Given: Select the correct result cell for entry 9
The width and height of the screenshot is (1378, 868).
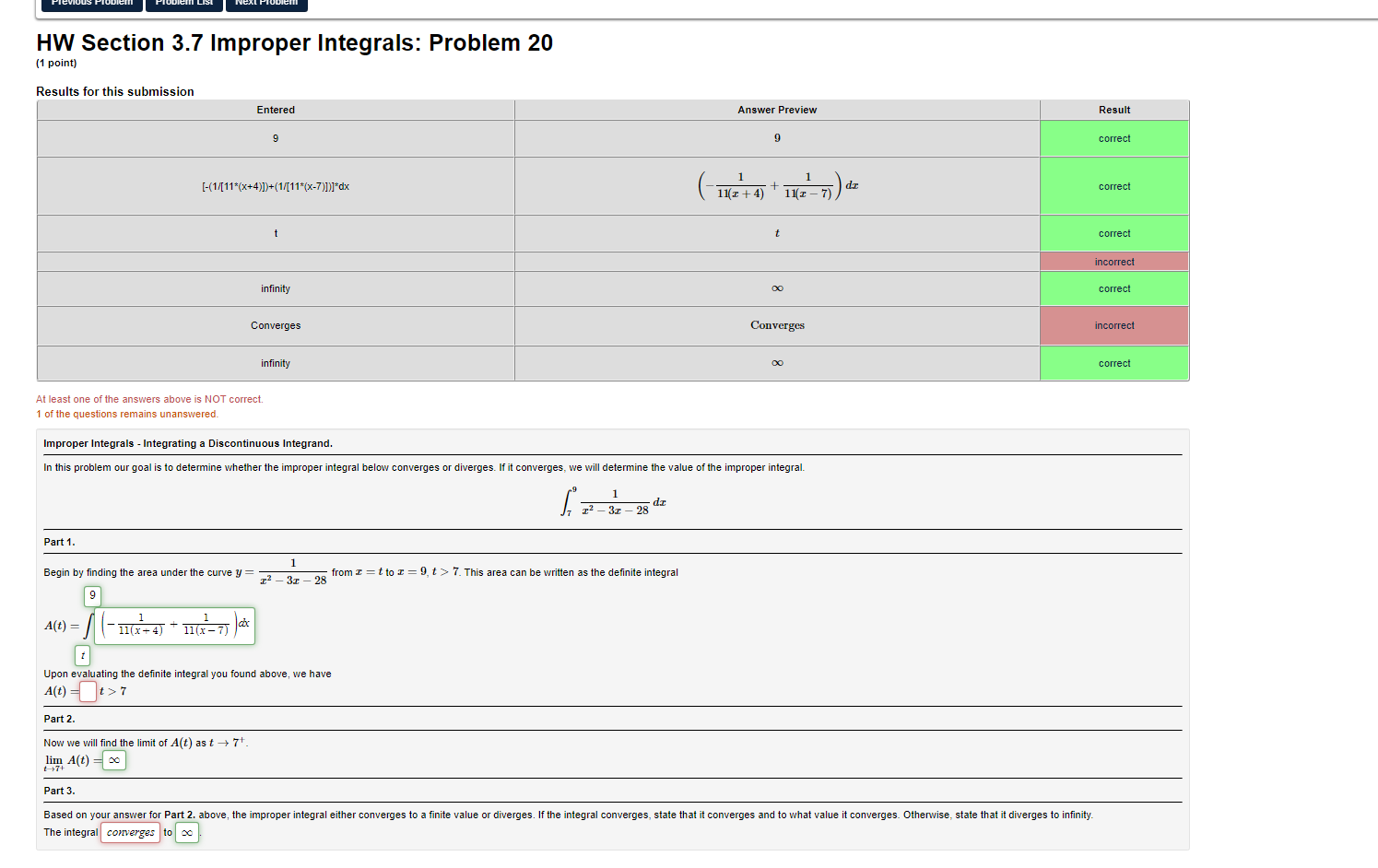Looking at the screenshot, I should (x=1113, y=138).
